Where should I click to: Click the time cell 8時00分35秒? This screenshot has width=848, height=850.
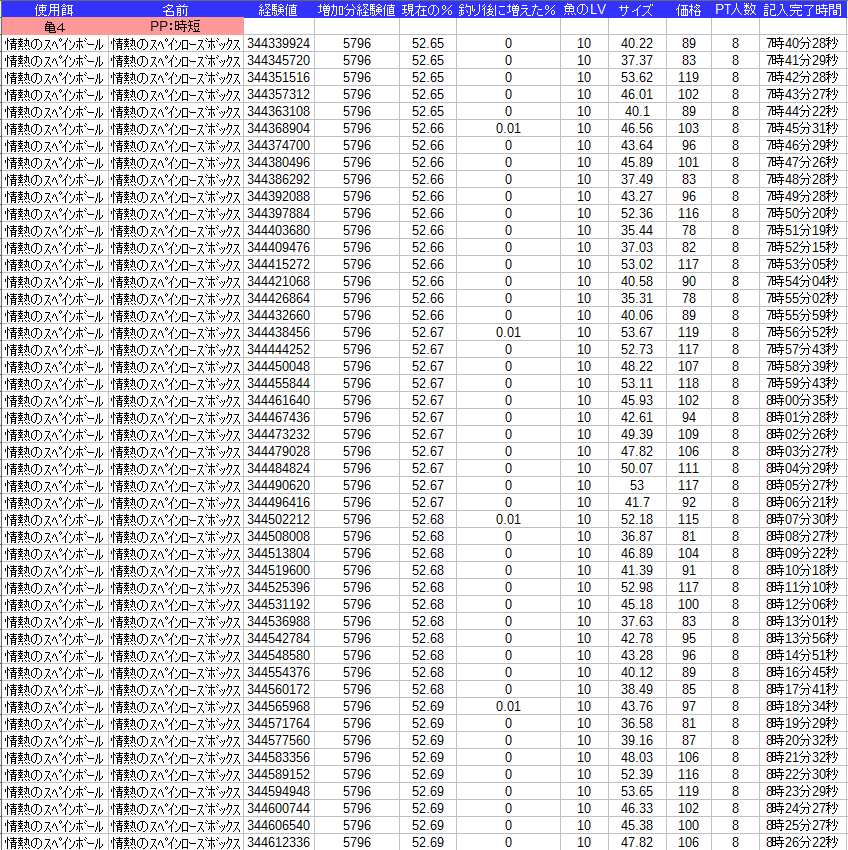802,400
